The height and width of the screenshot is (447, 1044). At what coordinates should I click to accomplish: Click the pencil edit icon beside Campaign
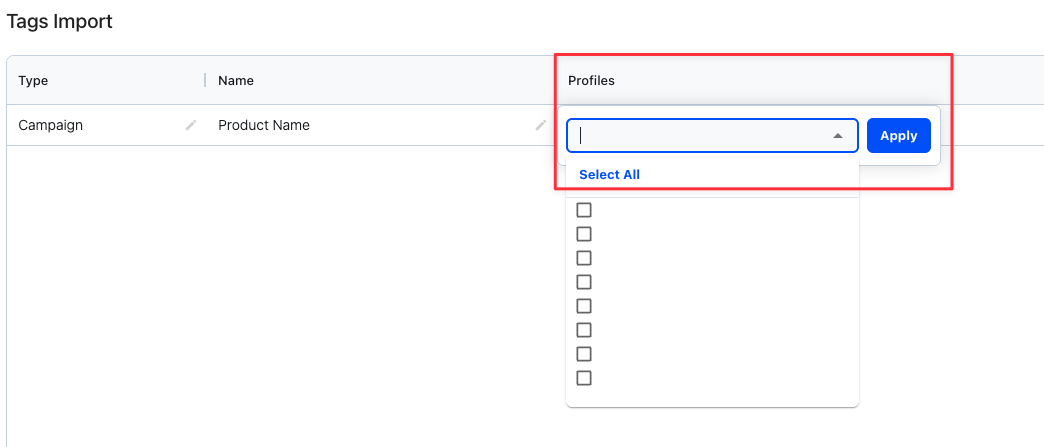click(x=191, y=125)
